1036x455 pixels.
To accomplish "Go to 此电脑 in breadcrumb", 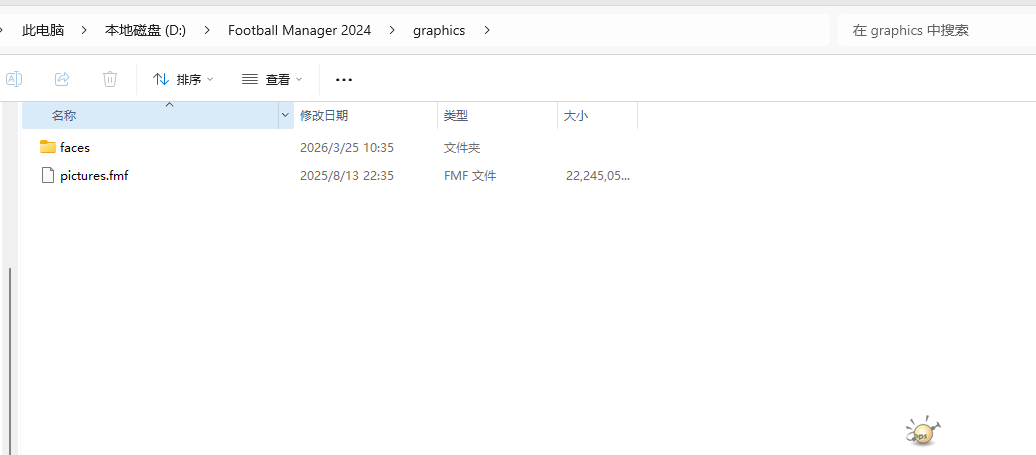I will coord(43,30).
